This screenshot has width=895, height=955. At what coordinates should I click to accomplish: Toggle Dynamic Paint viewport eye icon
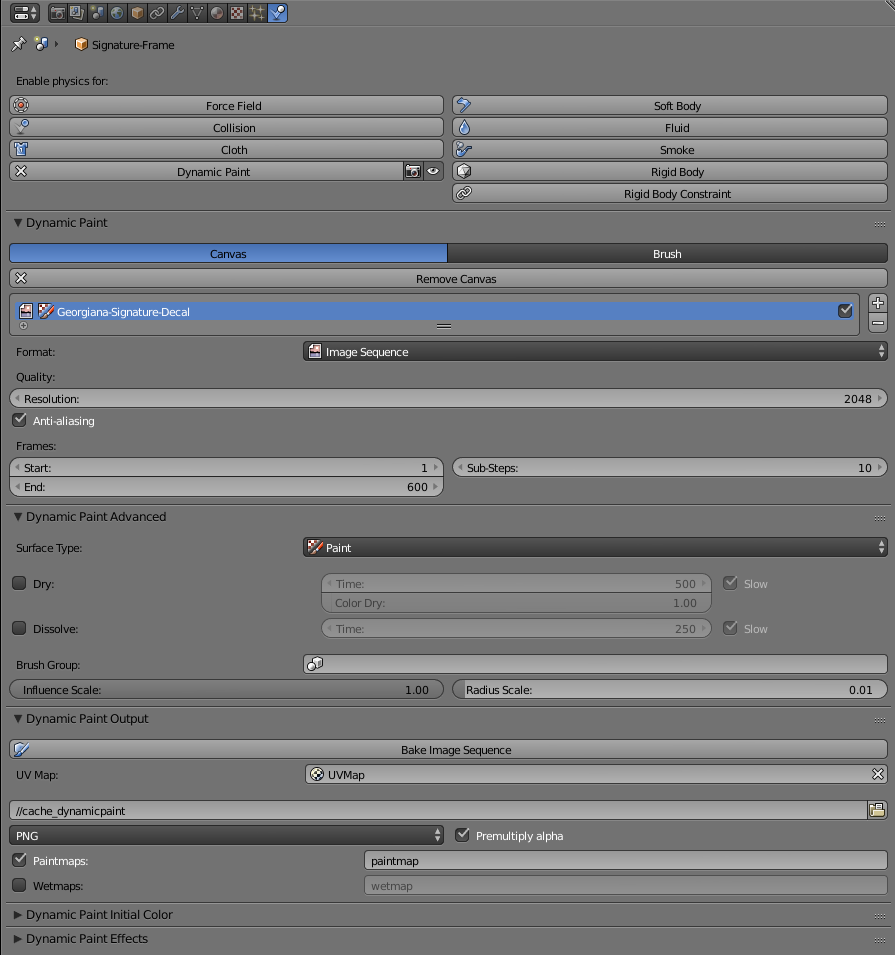[x=431, y=171]
